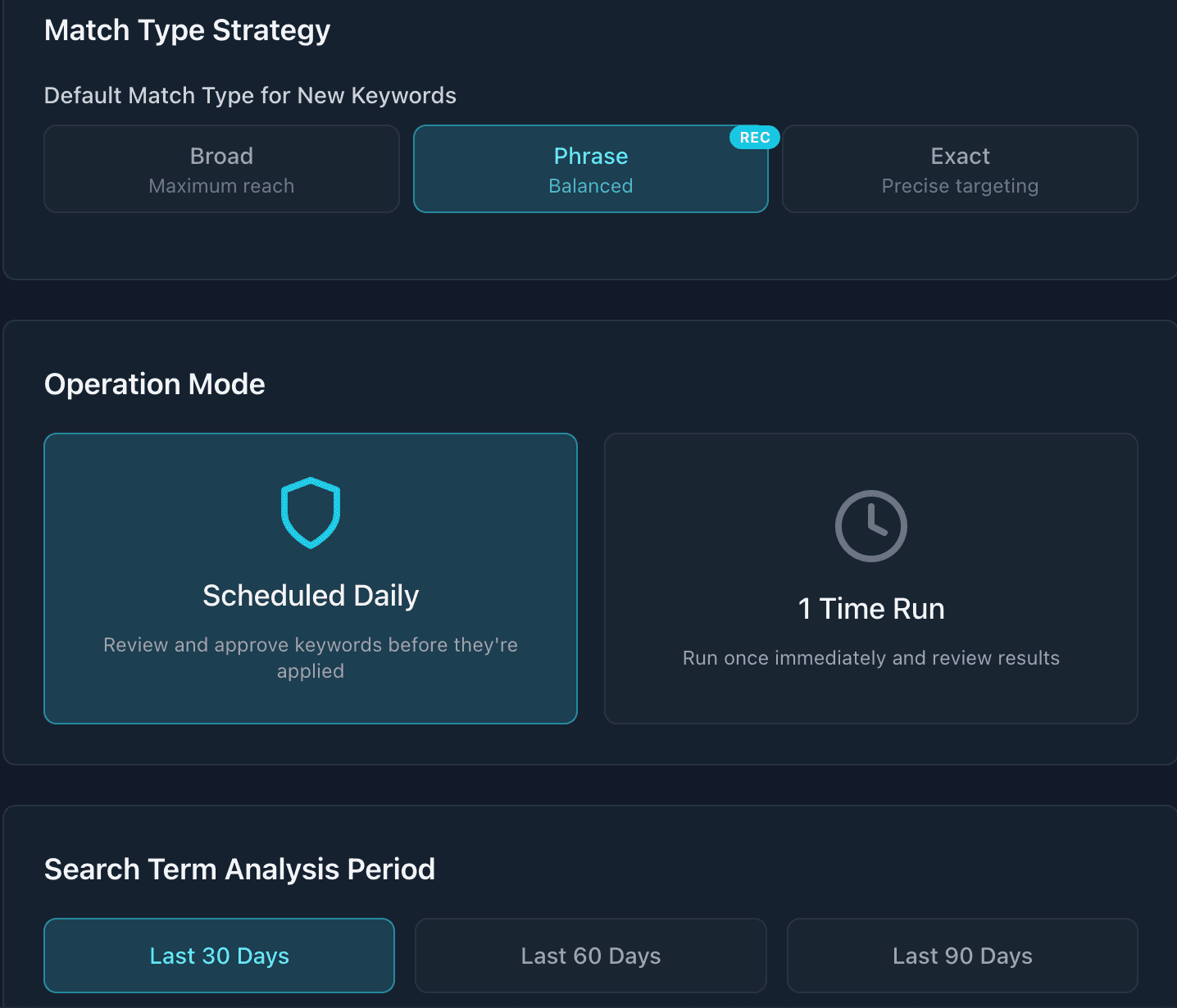Choose the recommended match type option
The width and height of the screenshot is (1177, 1008).
(x=590, y=169)
